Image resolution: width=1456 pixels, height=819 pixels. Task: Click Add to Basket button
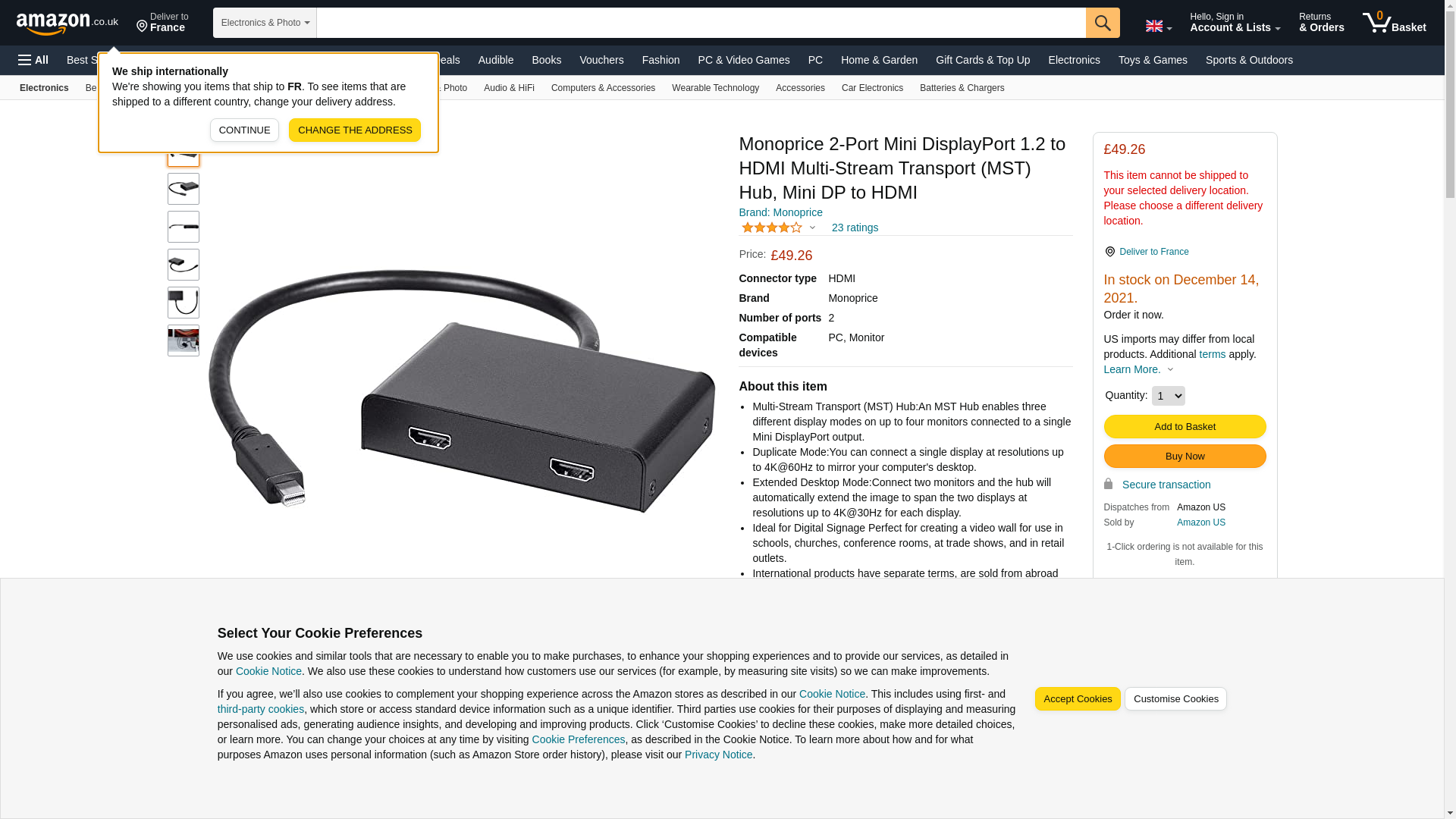pyautogui.click(x=1185, y=427)
